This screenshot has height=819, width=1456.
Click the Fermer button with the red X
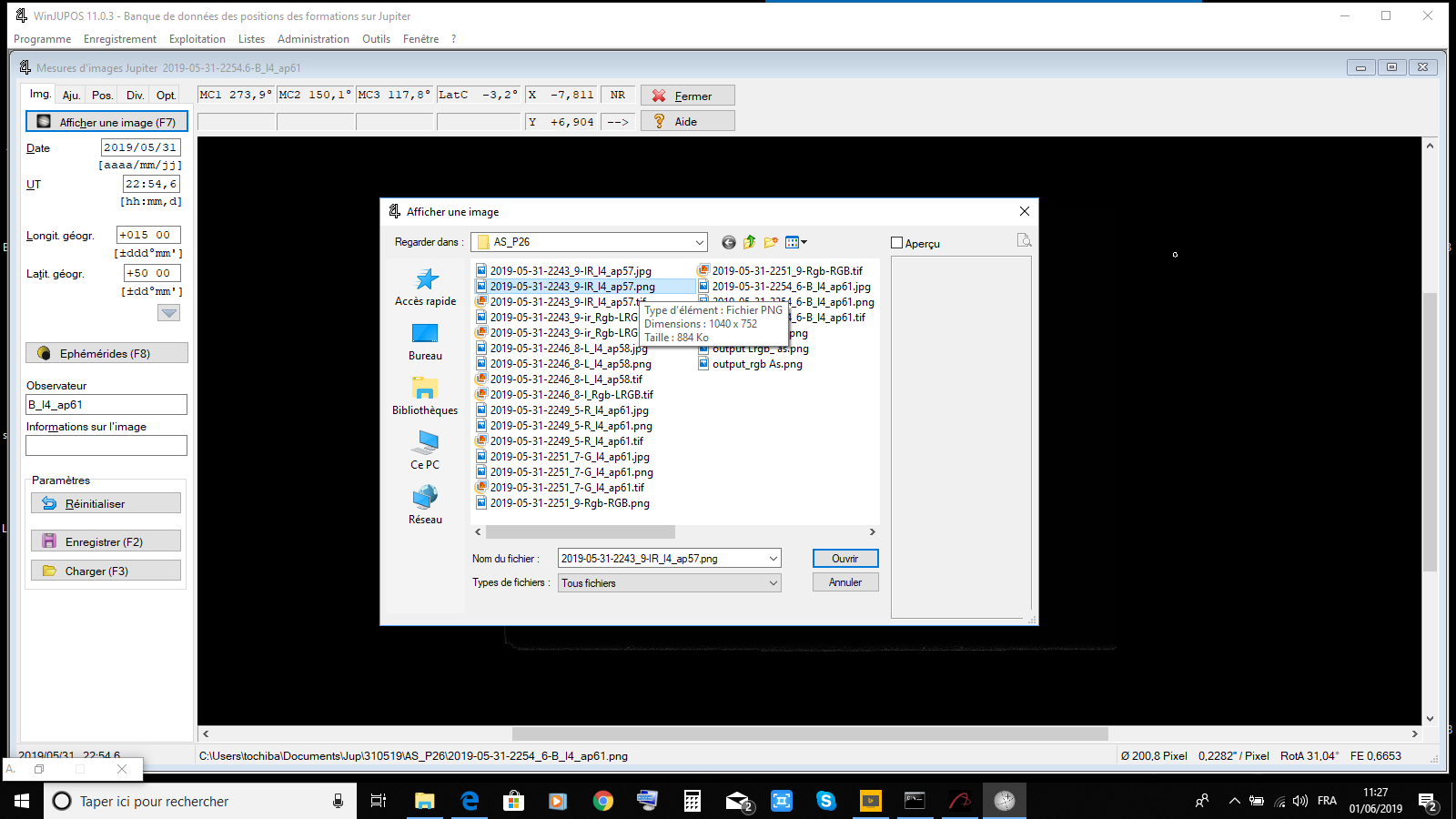688,96
